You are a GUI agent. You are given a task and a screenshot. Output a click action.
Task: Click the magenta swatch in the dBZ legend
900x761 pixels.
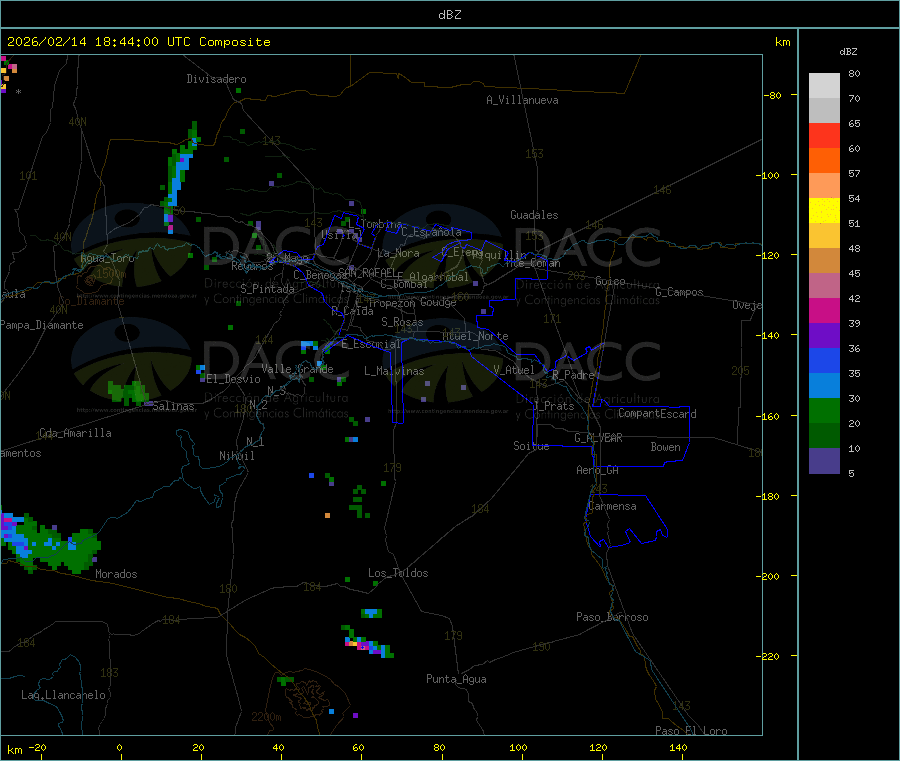824,310
